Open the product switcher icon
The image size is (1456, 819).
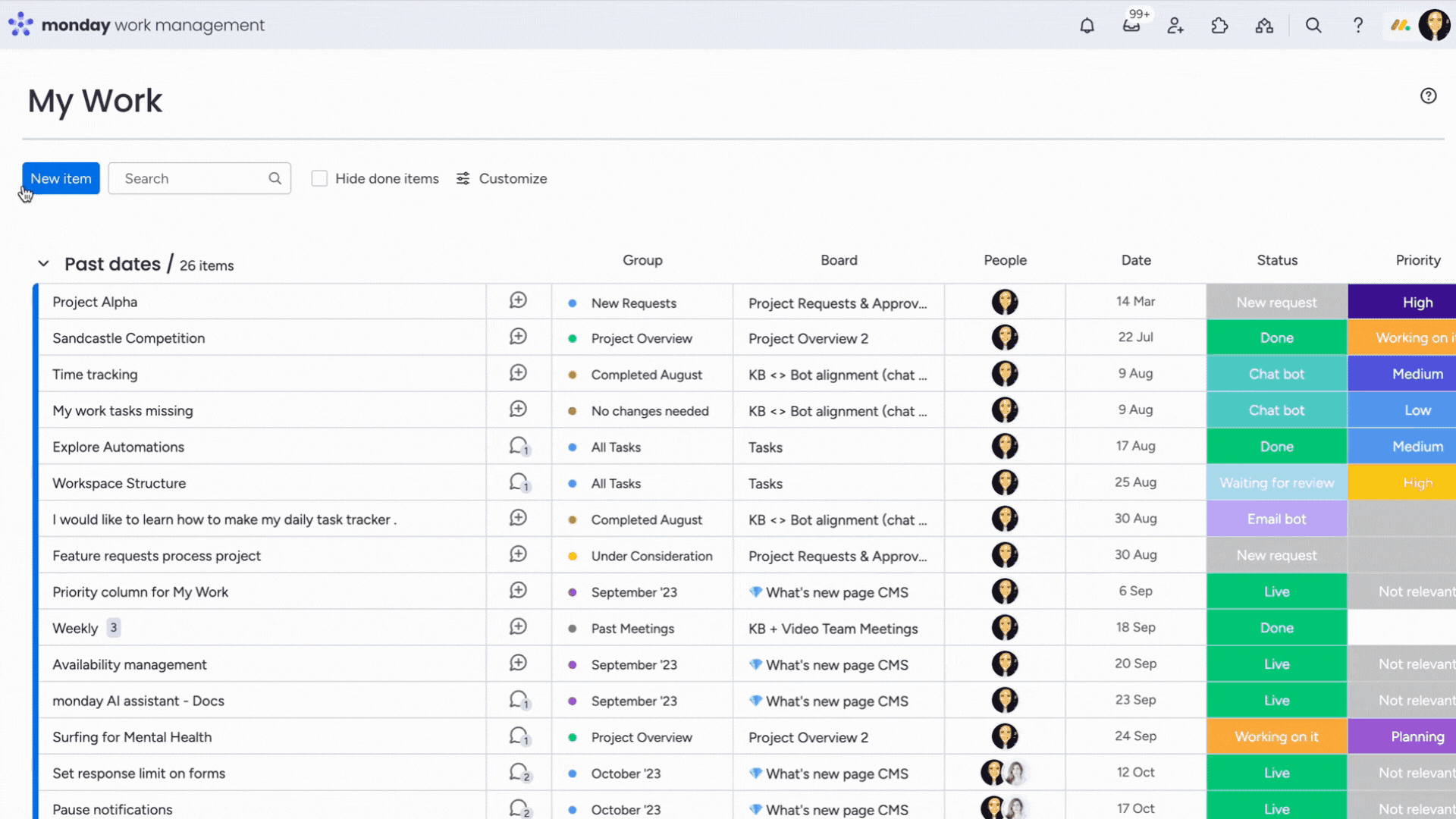tap(1264, 26)
